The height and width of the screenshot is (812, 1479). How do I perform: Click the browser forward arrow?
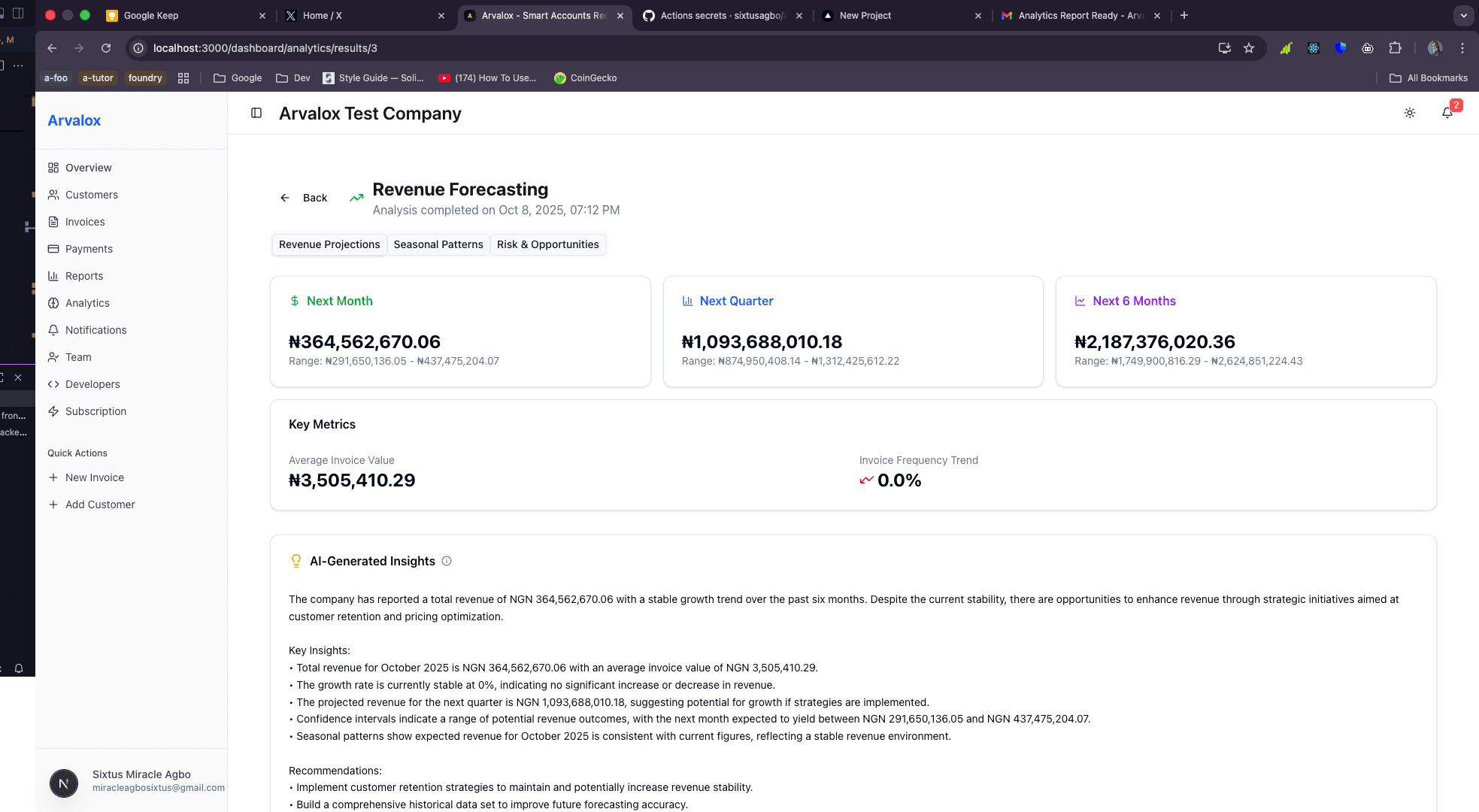coord(79,48)
